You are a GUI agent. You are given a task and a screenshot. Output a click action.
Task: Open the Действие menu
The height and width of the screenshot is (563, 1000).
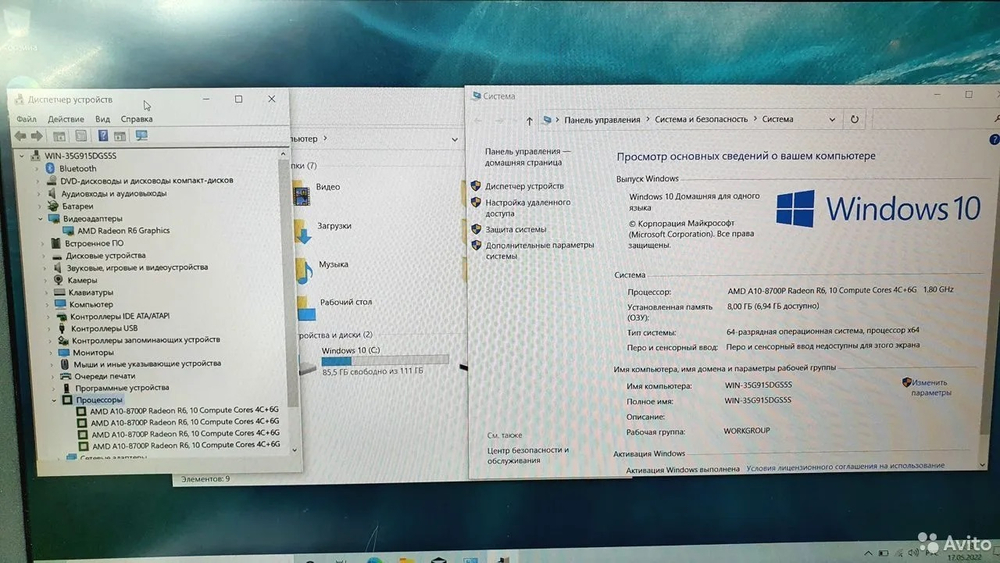tap(66, 119)
